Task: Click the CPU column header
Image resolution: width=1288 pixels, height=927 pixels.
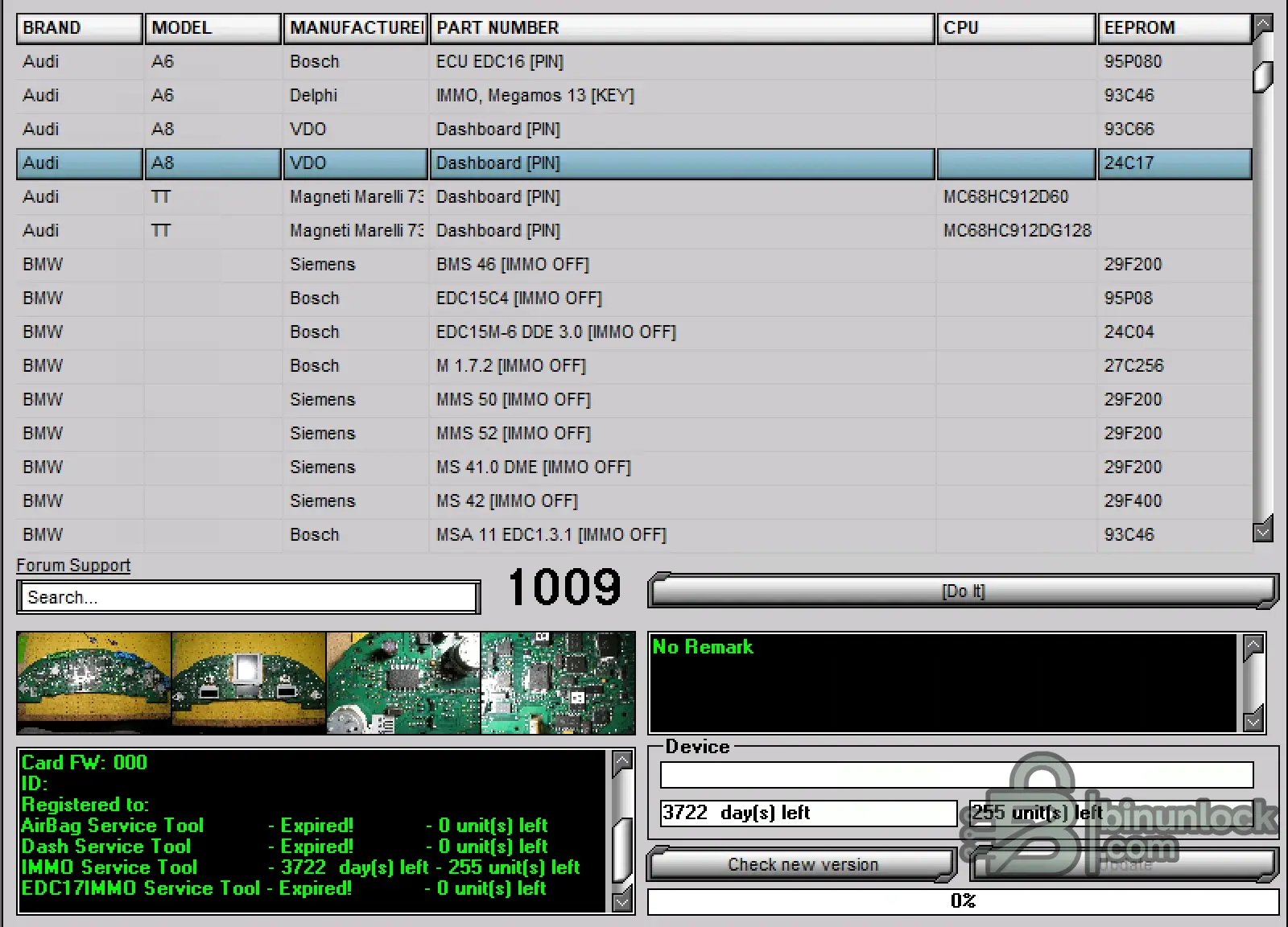Action: coord(1015,27)
